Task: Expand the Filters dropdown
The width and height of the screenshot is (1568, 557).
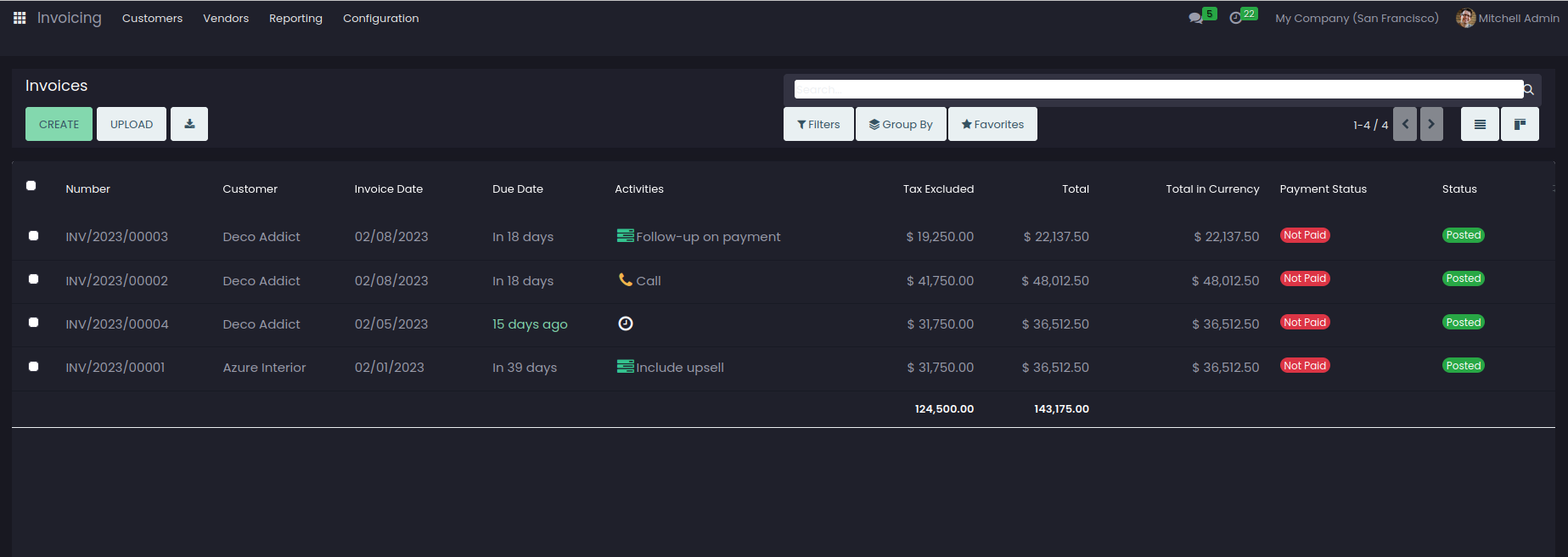Action: point(818,124)
